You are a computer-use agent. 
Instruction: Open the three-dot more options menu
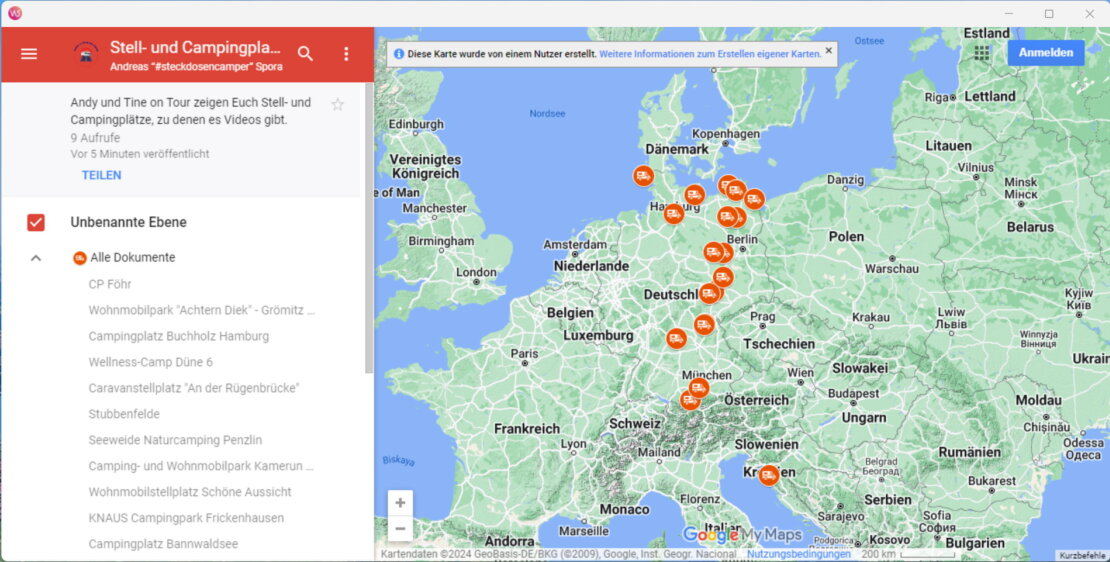click(346, 54)
